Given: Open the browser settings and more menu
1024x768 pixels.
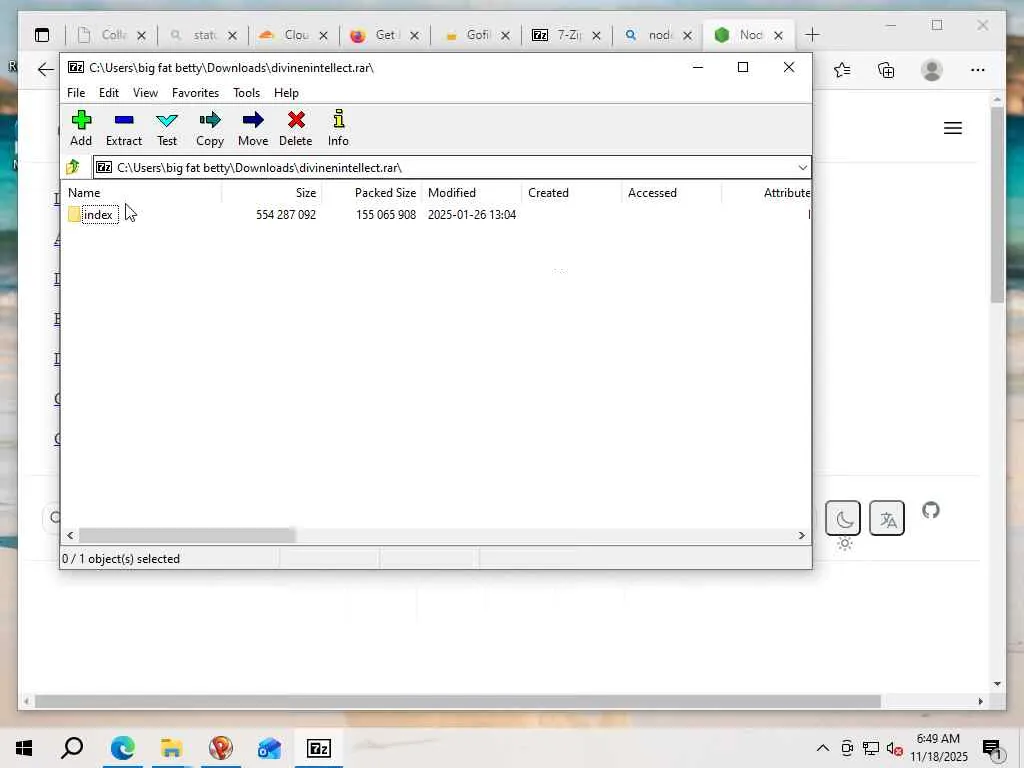Looking at the screenshot, I should tap(978, 70).
